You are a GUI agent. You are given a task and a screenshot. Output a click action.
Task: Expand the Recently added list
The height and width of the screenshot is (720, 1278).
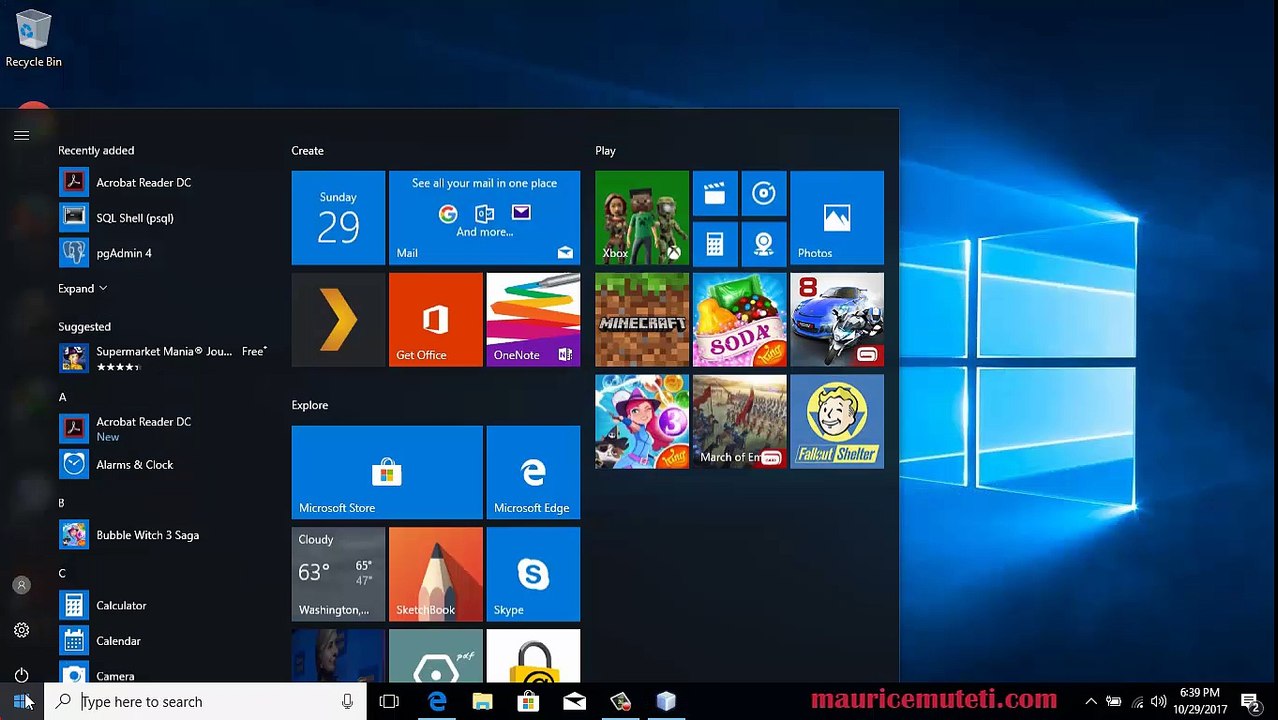(82, 288)
